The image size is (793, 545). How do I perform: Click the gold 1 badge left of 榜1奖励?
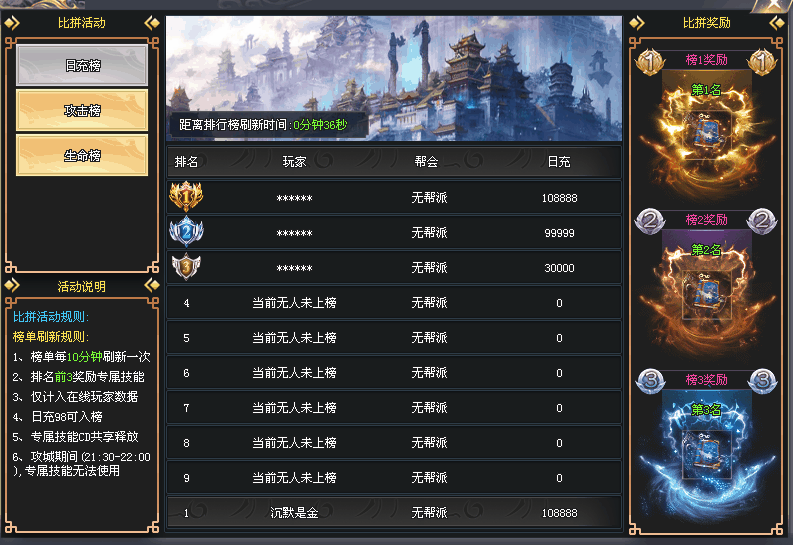(x=650, y=62)
